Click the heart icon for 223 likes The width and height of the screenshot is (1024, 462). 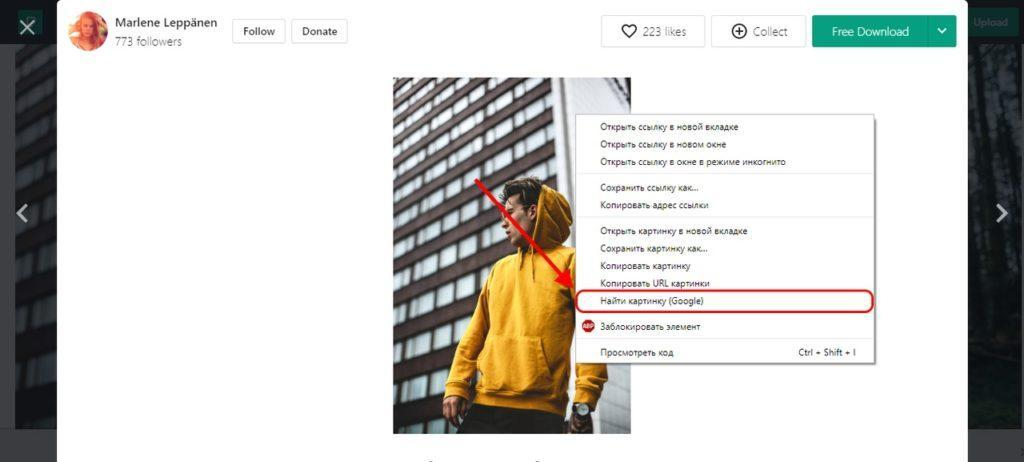(x=628, y=31)
